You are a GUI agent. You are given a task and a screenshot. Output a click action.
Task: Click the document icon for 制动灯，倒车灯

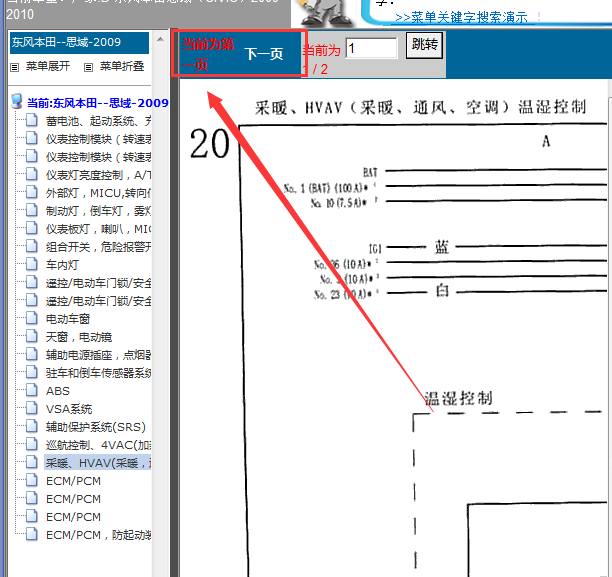coord(32,210)
